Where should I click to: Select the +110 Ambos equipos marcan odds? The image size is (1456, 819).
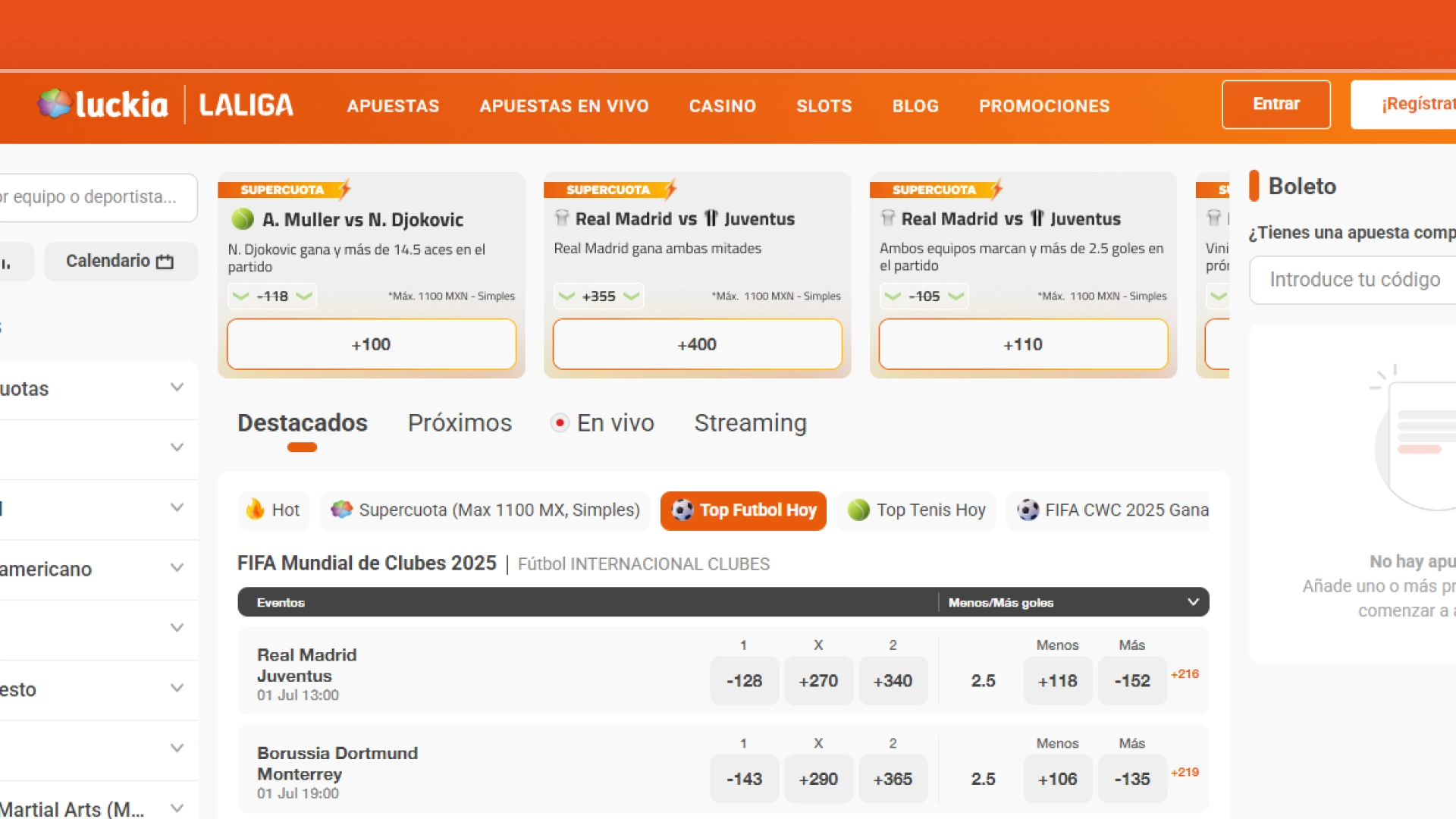(1024, 344)
